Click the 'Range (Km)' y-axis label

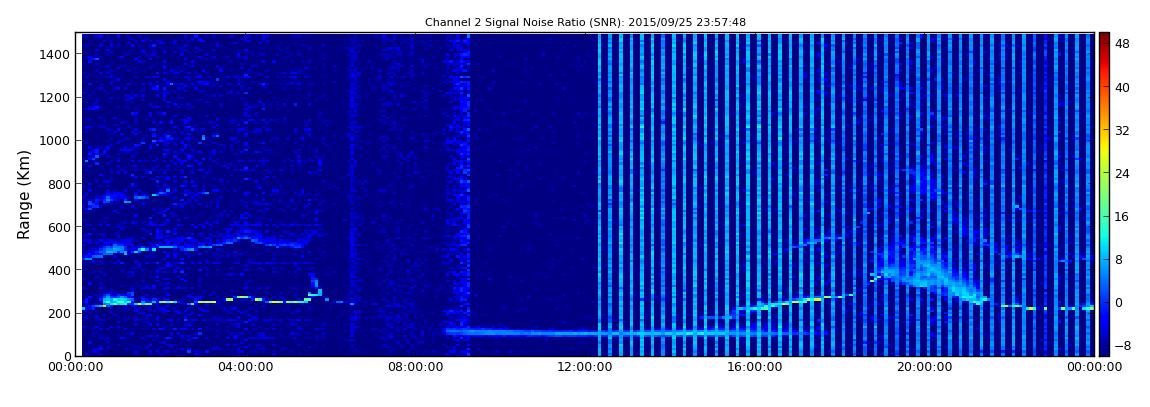(24, 194)
